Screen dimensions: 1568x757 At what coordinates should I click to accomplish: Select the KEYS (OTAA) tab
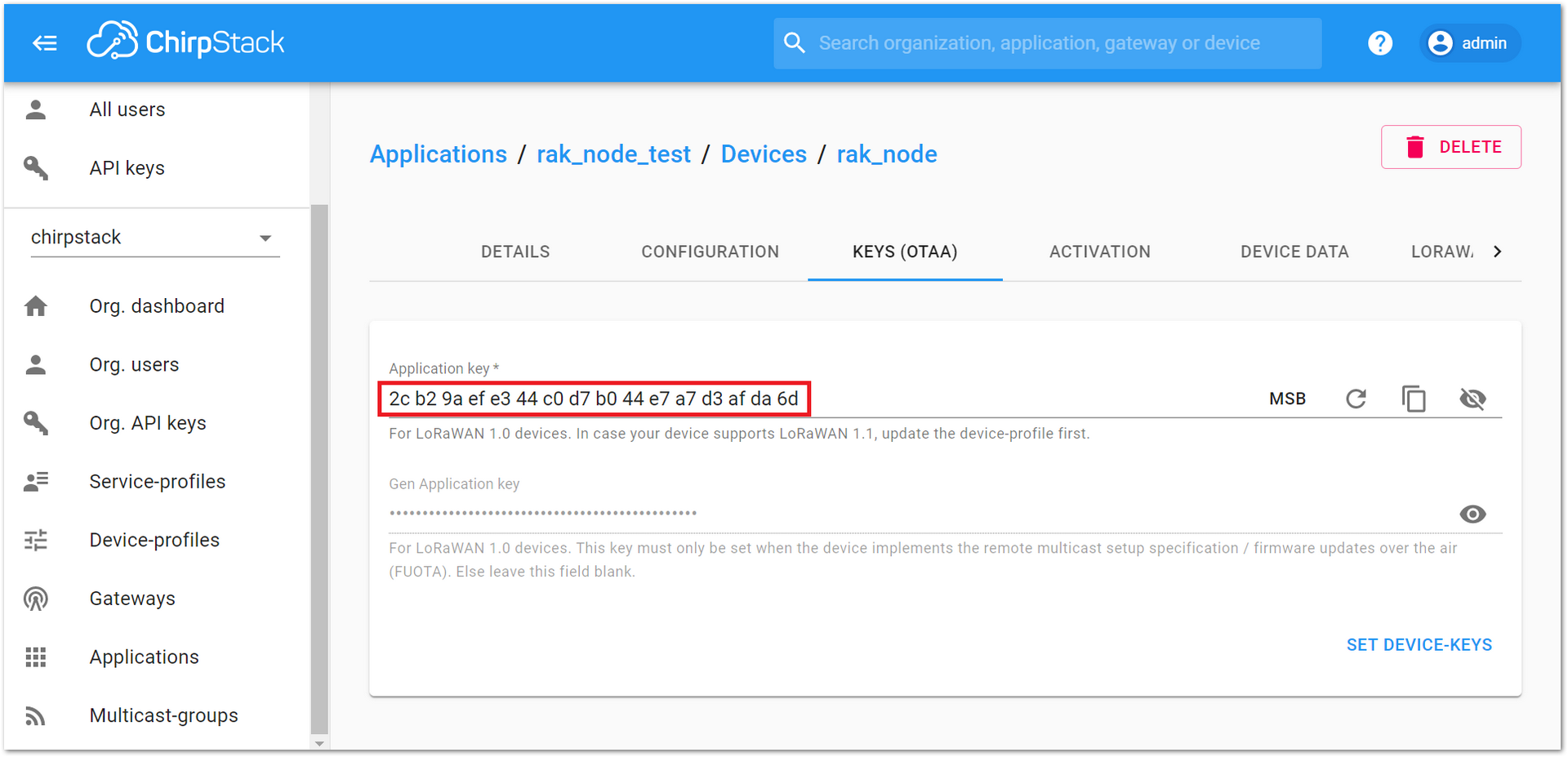click(905, 252)
